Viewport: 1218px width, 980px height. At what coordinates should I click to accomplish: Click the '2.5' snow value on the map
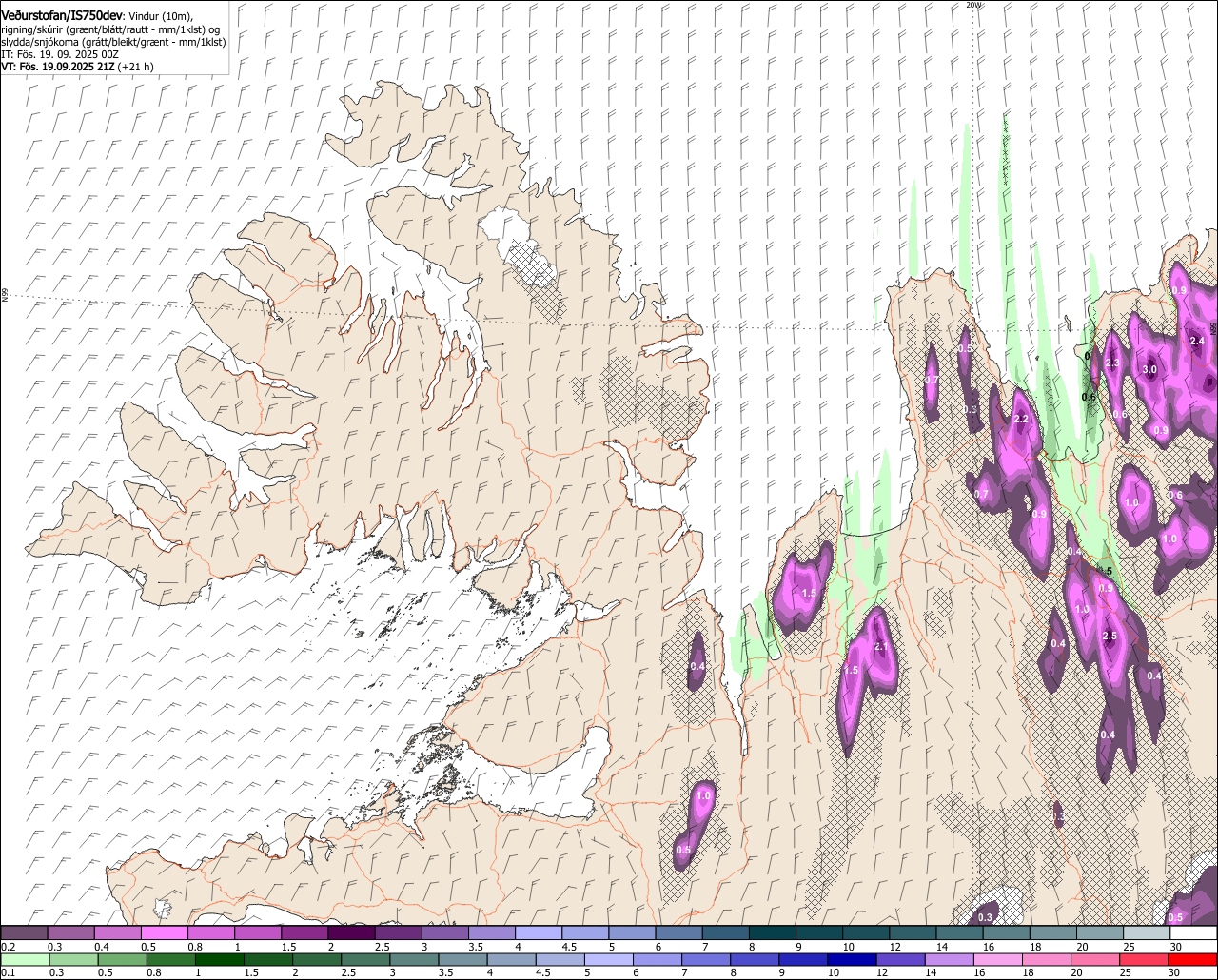point(1110,636)
